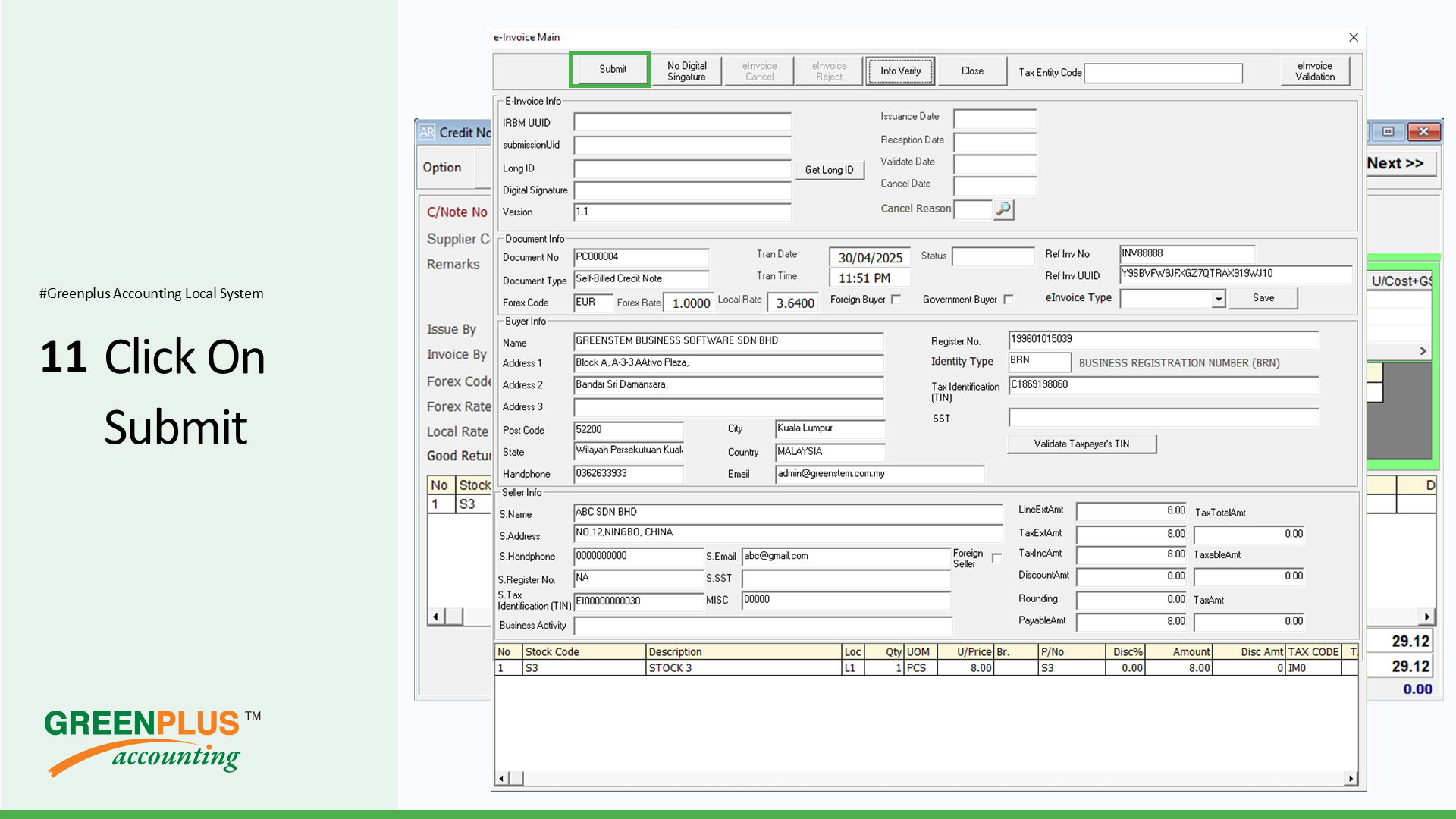Tick the Foreign Buyer checkbox
The image size is (1456, 819).
coord(896,300)
